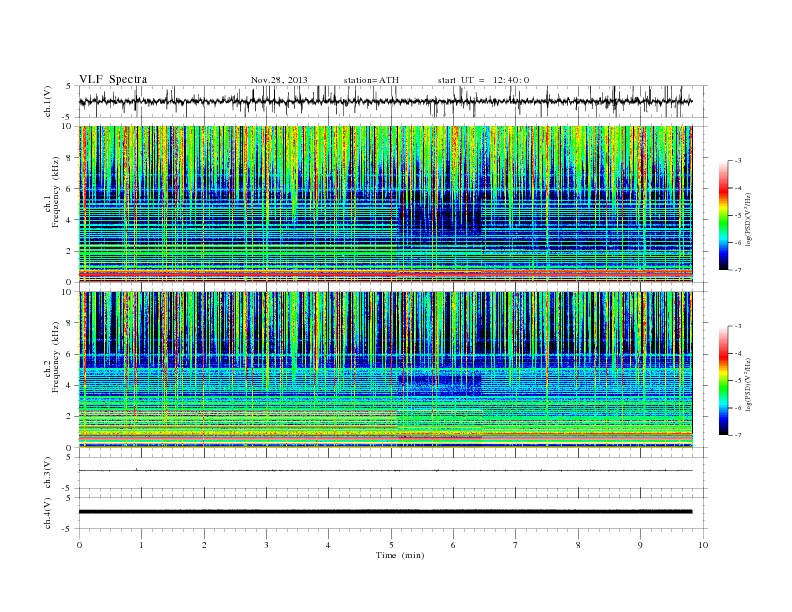Image resolution: width=792 pixels, height=612 pixels.
Task: Click the lower color scale bar for ch.2
Action: point(723,380)
